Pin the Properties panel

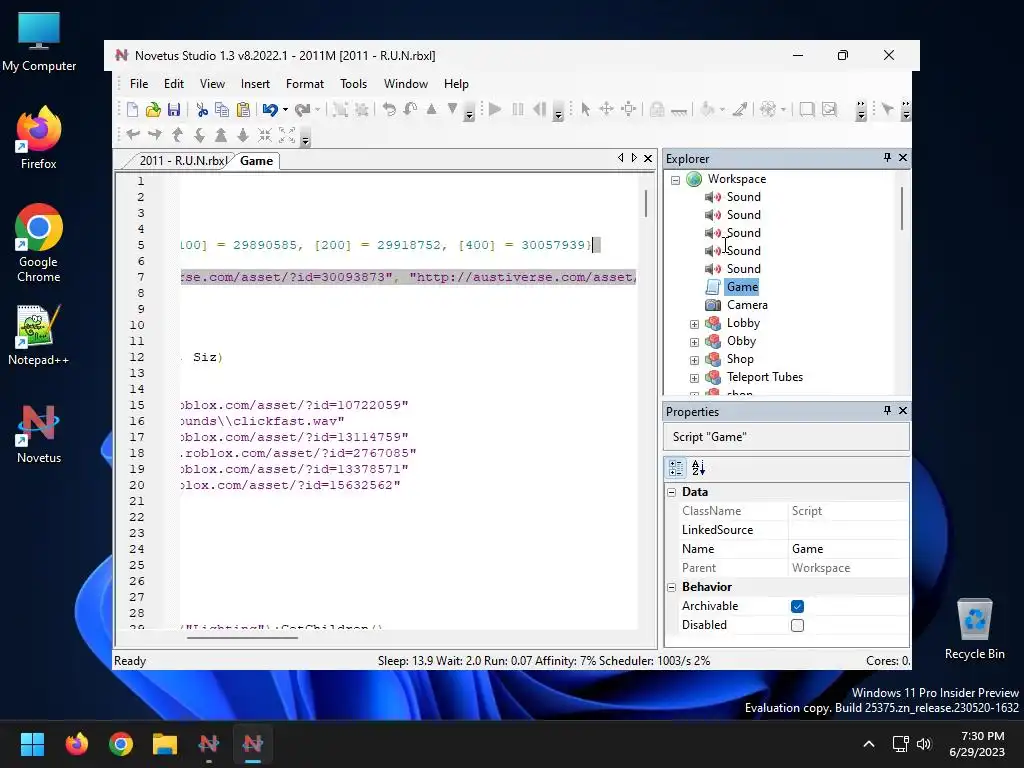[887, 410]
